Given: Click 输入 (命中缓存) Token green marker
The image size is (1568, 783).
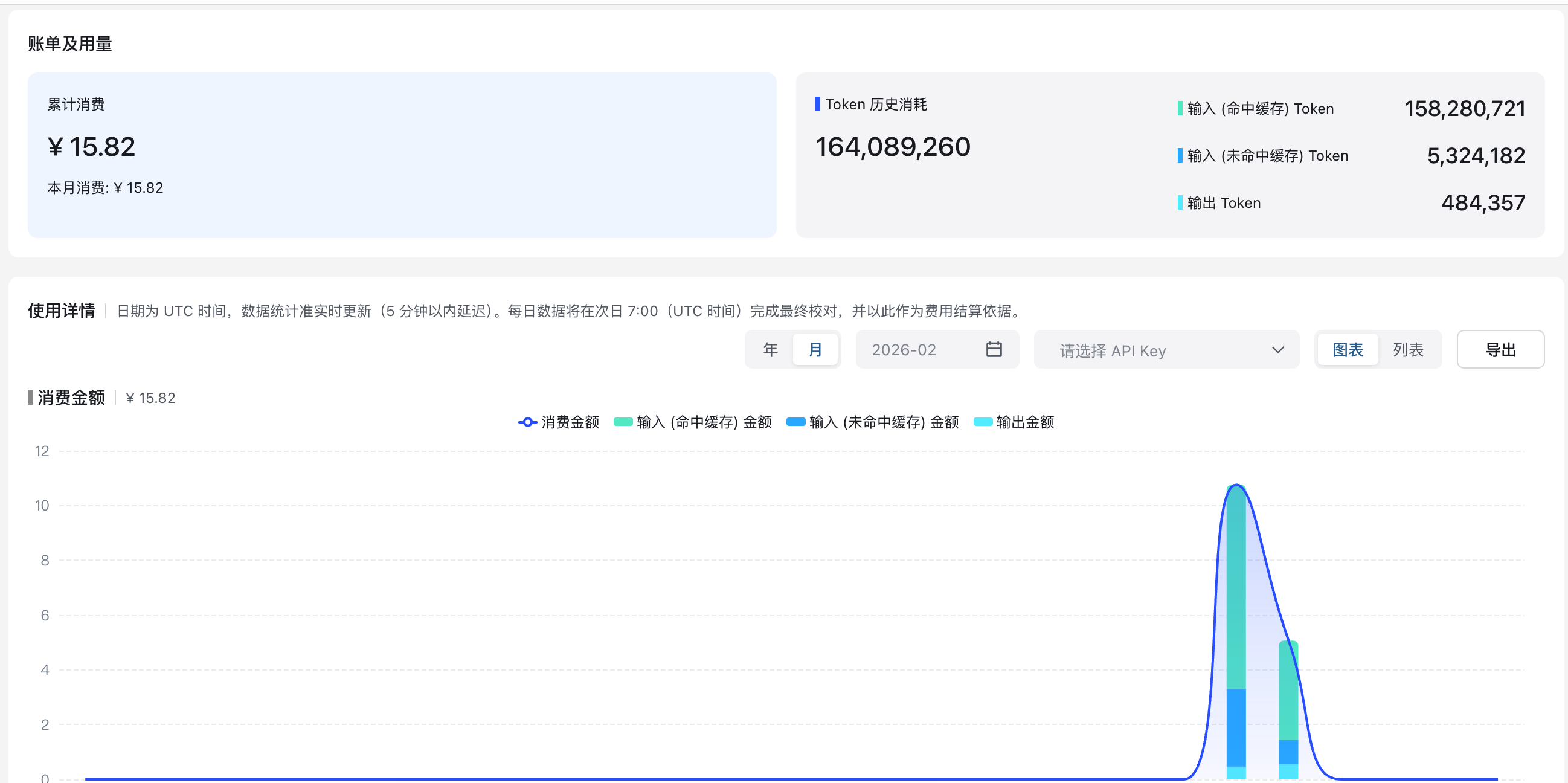Looking at the screenshot, I should point(1180,108).
